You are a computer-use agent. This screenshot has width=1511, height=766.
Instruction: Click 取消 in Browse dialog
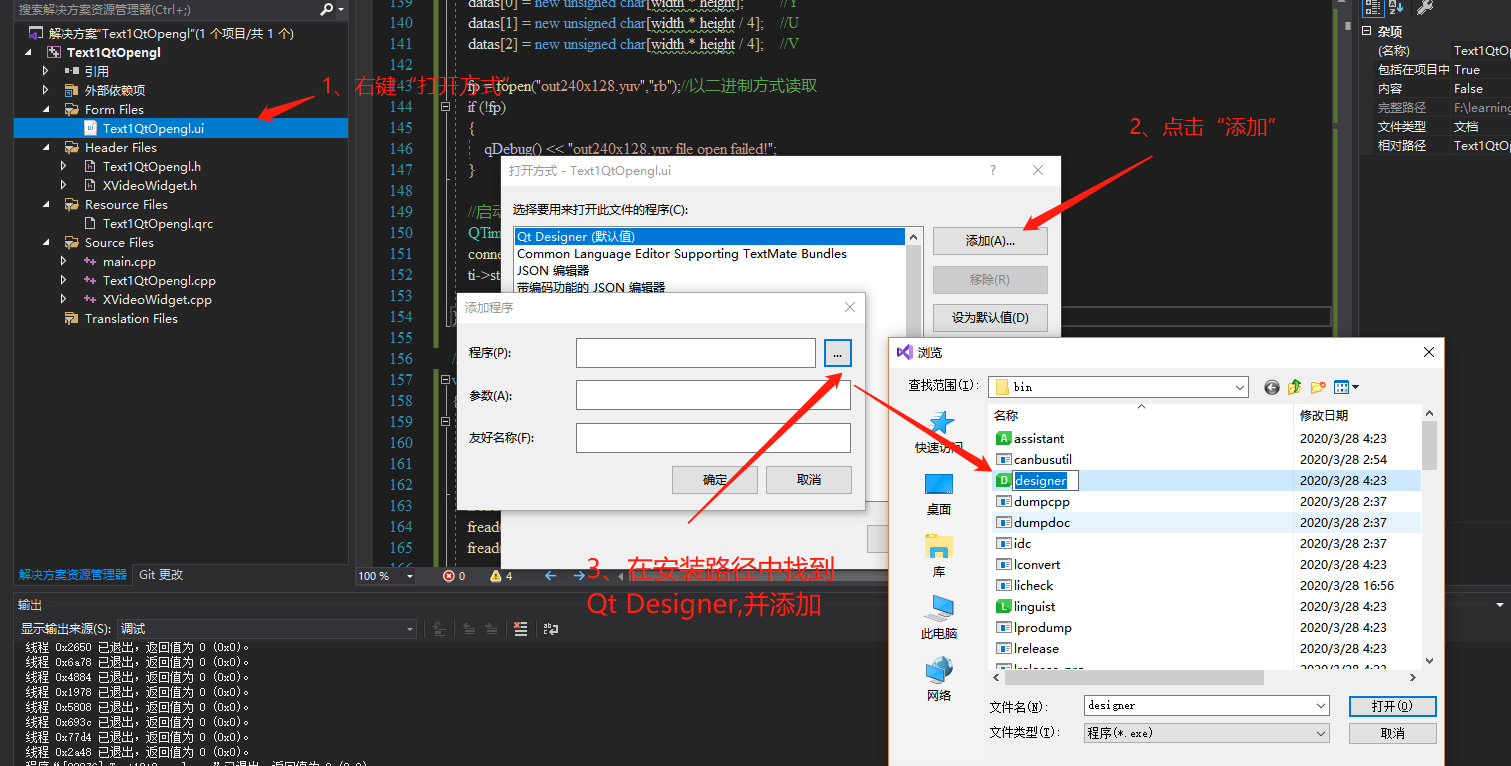pos(1392,733)
